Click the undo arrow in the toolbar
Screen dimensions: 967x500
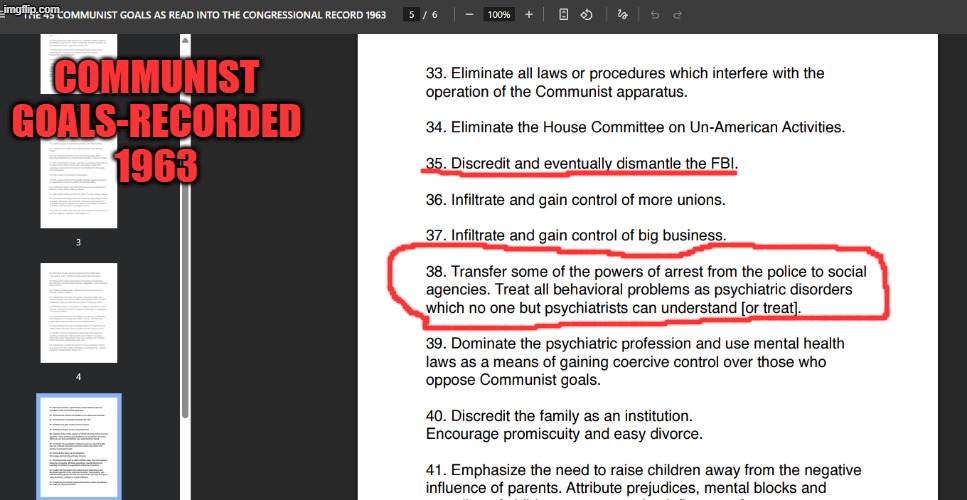(654, 15)
